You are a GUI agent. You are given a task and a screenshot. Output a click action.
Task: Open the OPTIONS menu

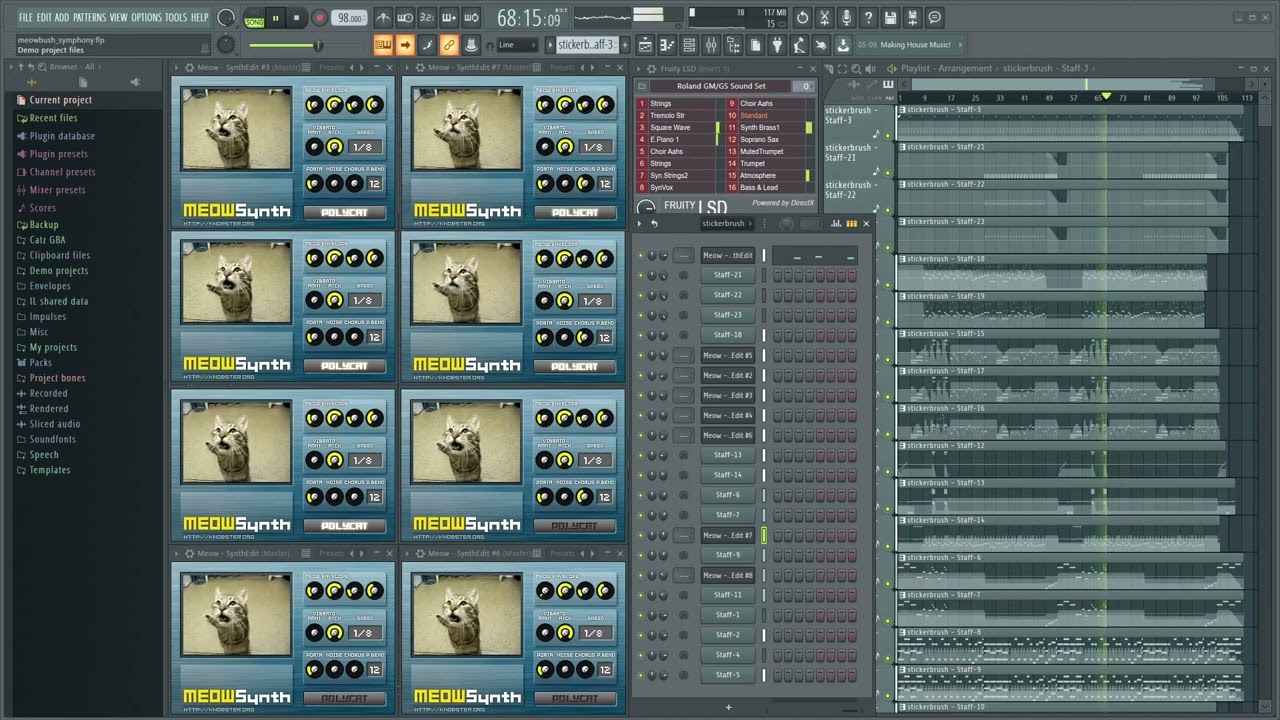(x=146, y=18)
